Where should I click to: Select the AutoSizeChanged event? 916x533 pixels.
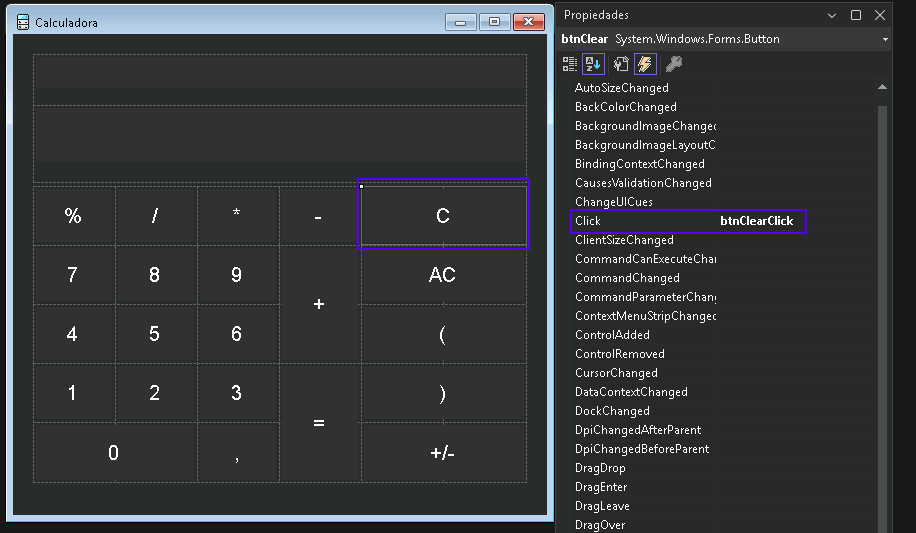tap(622, 88)
